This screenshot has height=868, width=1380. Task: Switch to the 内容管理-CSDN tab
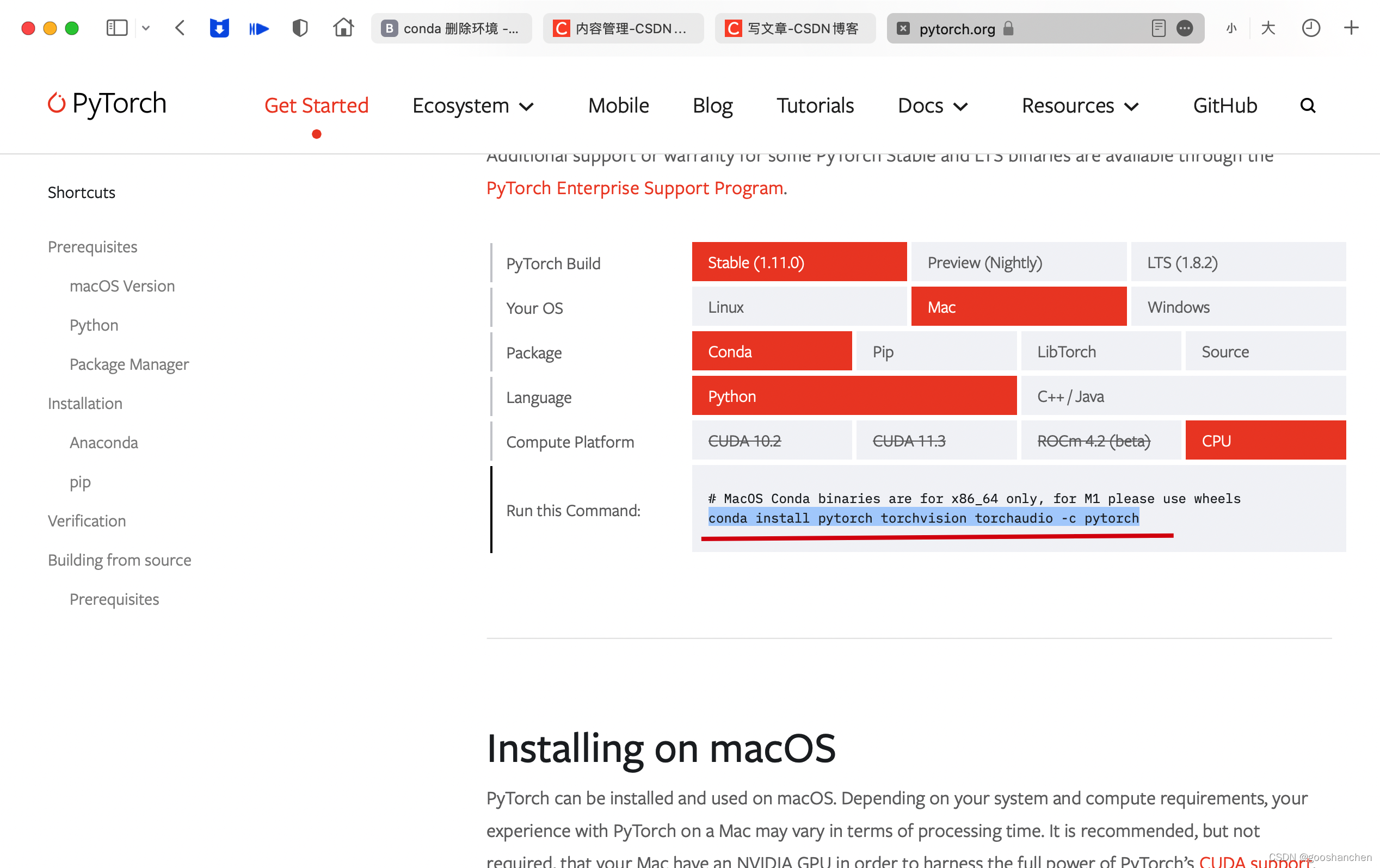(623, 28)
